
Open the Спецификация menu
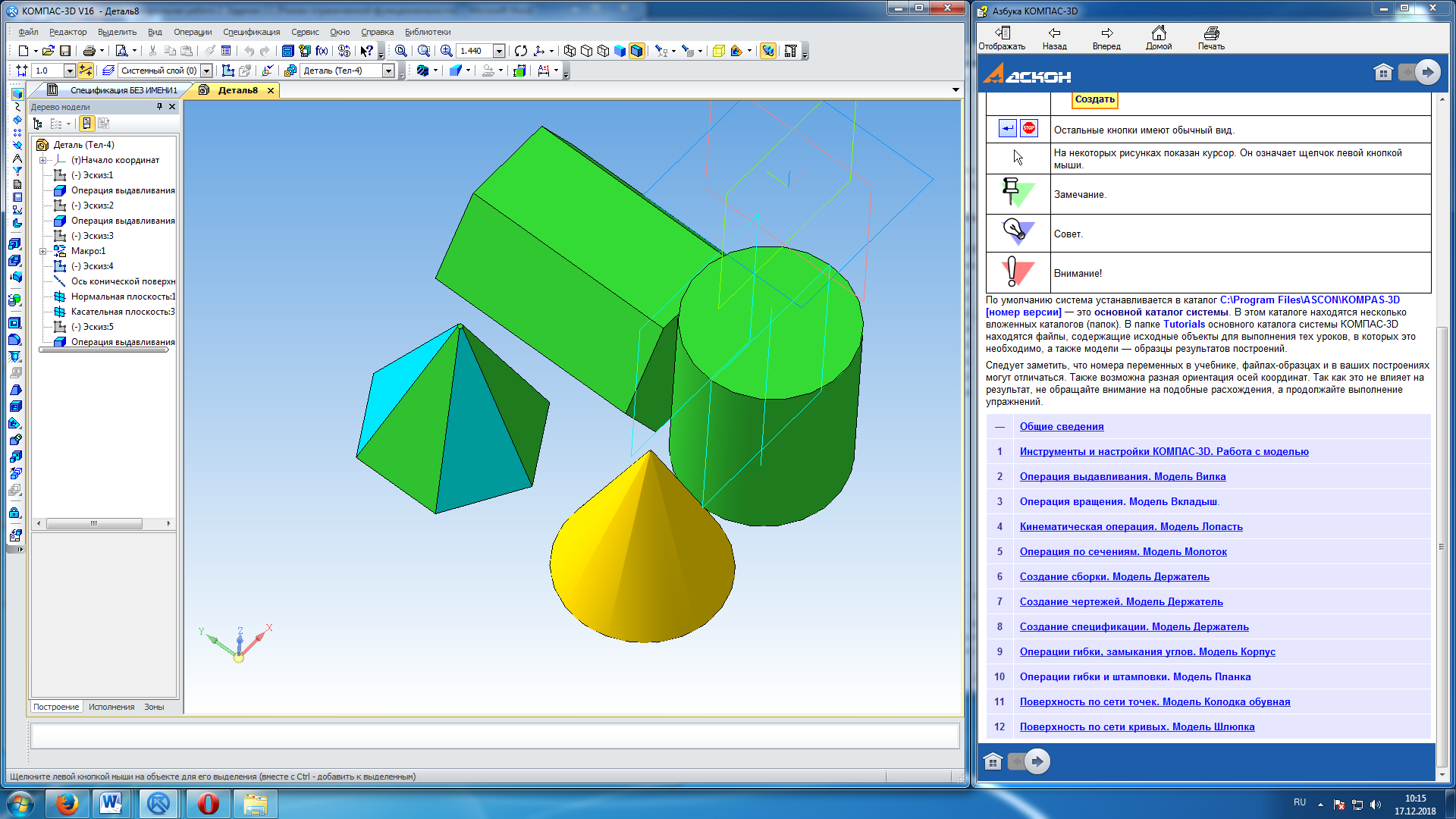click(251, 32)
